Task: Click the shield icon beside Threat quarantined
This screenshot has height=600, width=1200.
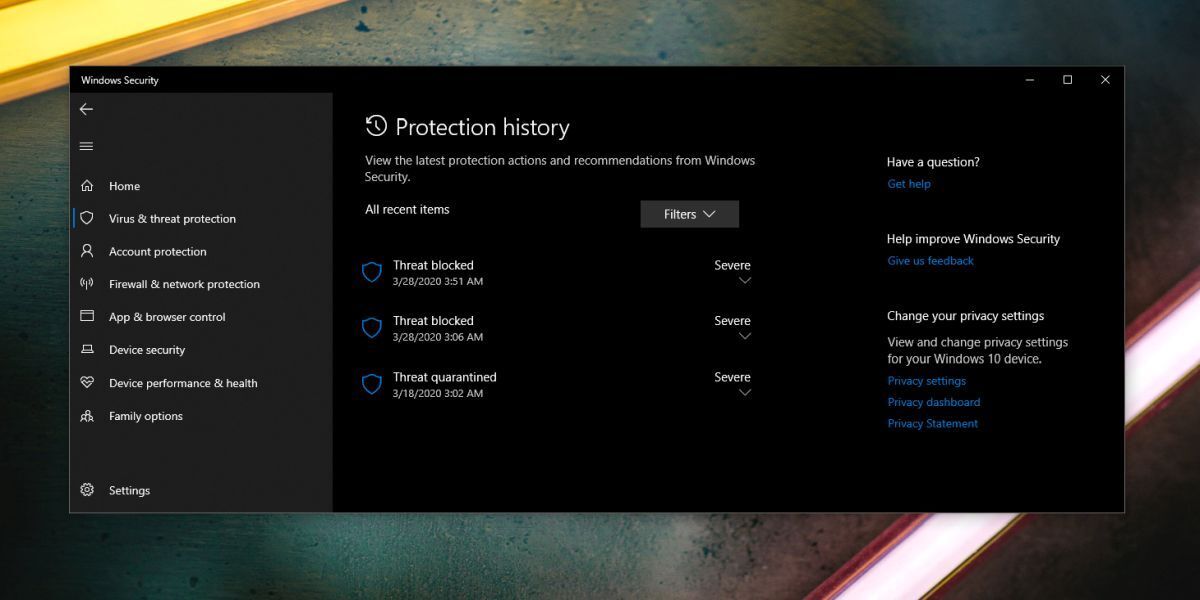Action: 372,384
